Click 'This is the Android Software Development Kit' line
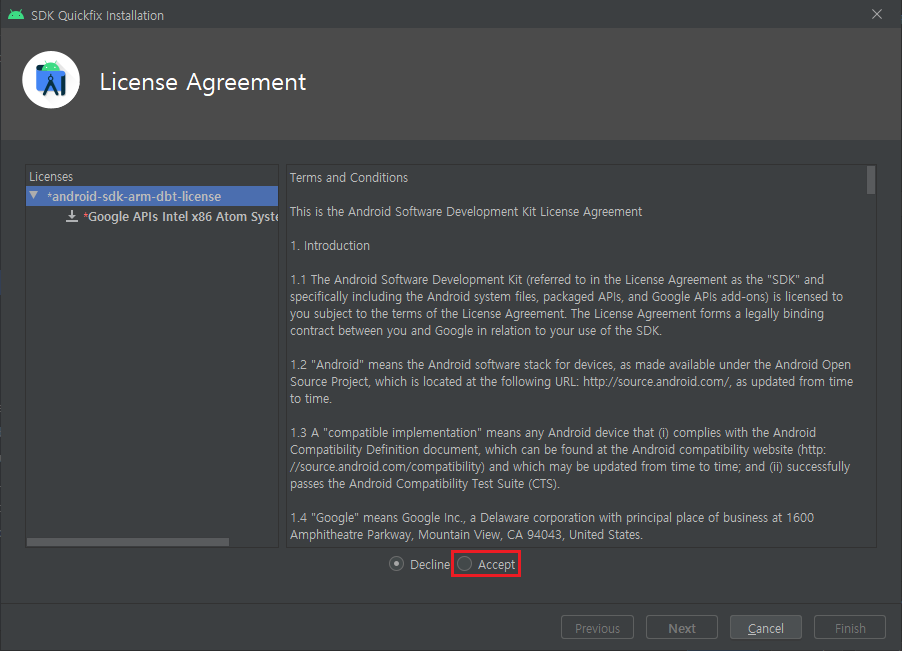The image size is (902, 651). (466, 212)
